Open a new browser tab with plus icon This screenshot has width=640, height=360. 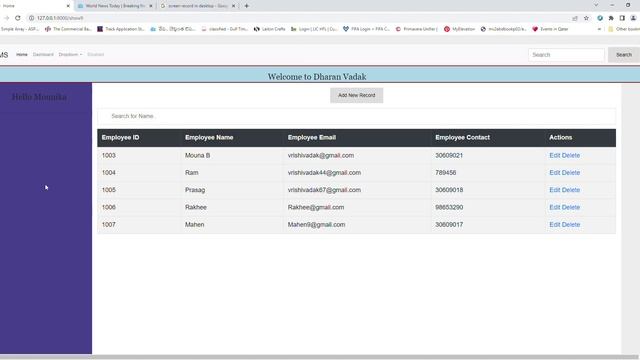coord(247,6)
